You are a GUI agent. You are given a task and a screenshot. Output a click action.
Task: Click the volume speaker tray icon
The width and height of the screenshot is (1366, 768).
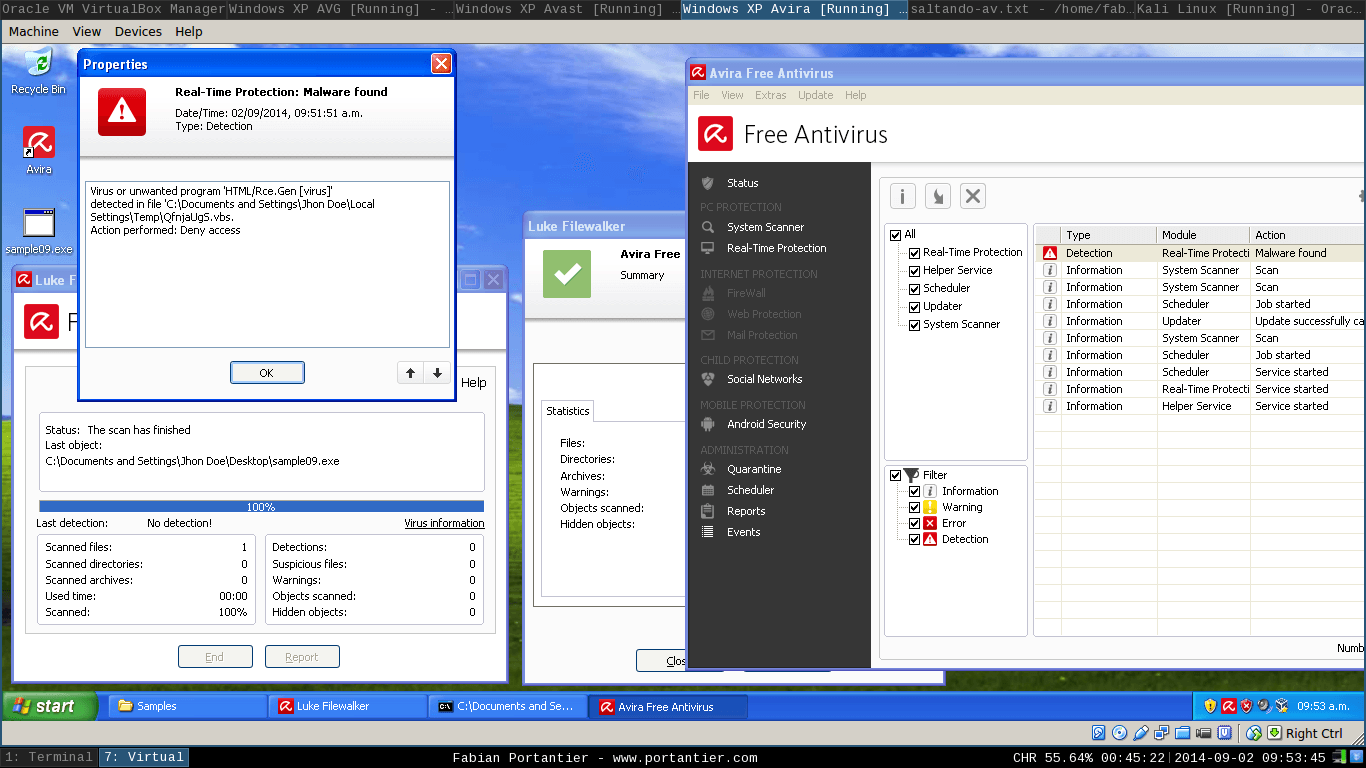[x=1264, y=706]
